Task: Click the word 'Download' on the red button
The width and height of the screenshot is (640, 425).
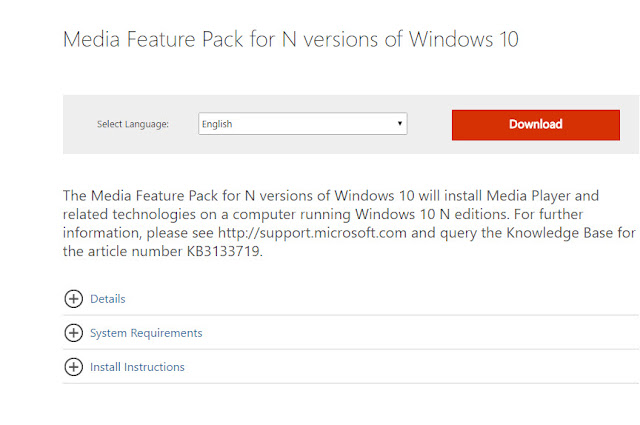Action: click(x=536, y=124)
